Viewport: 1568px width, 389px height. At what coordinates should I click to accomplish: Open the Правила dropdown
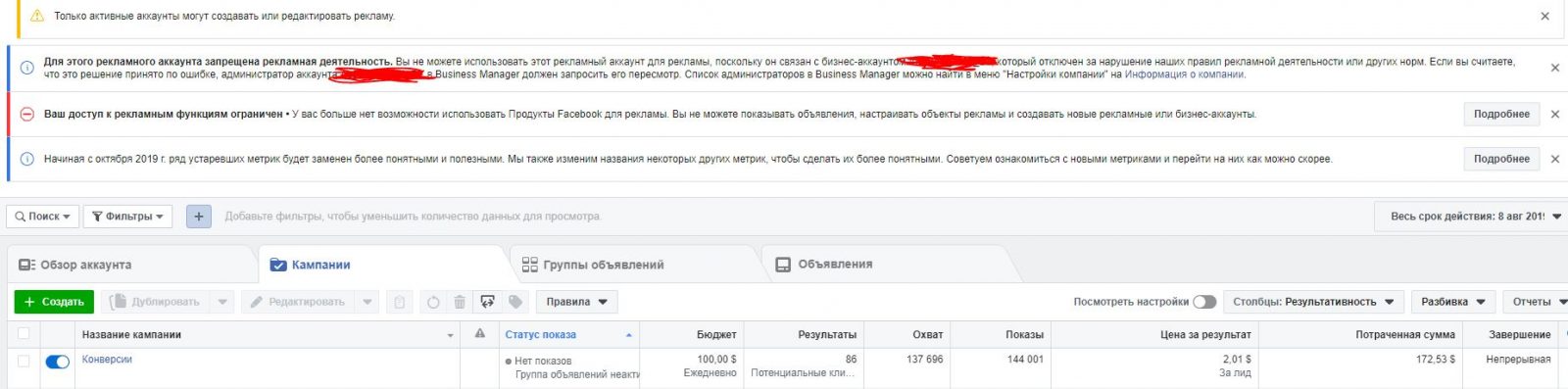(577, 302)
